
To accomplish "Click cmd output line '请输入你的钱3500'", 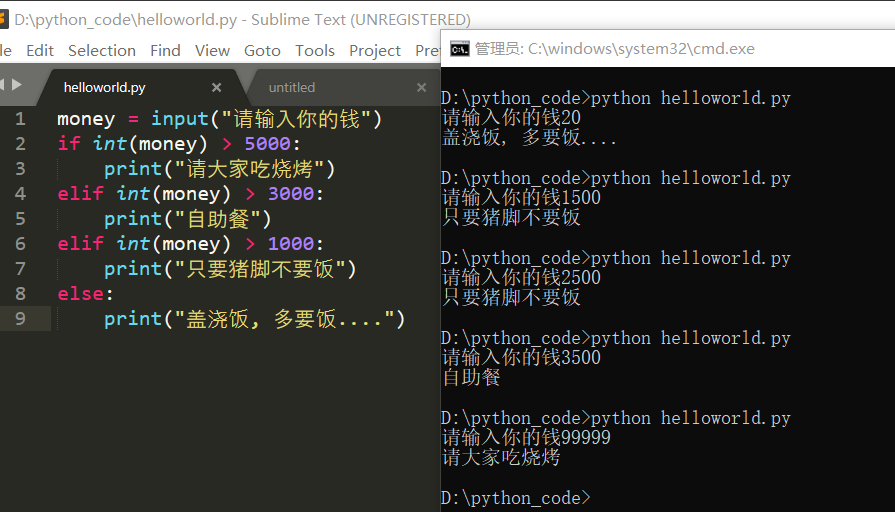I will coord(522,357).
